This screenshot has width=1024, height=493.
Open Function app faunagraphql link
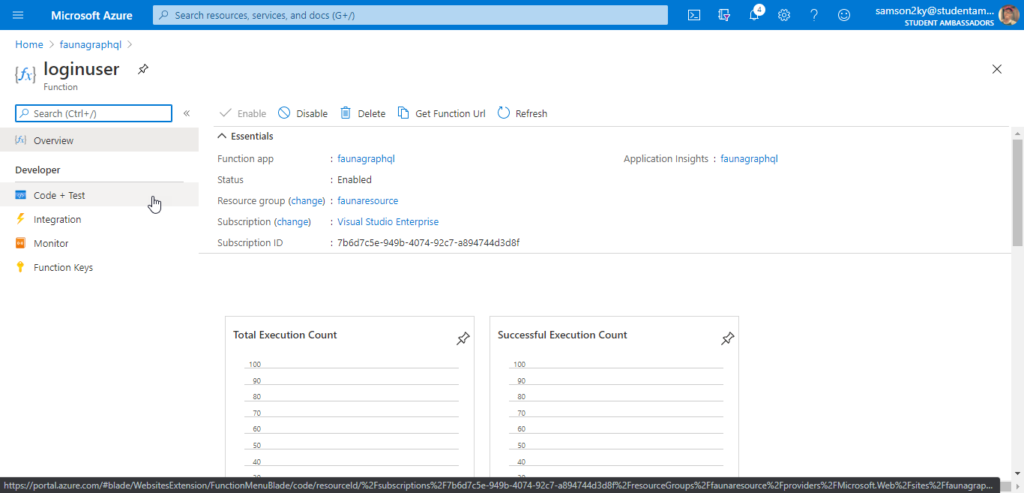point(366,159)
